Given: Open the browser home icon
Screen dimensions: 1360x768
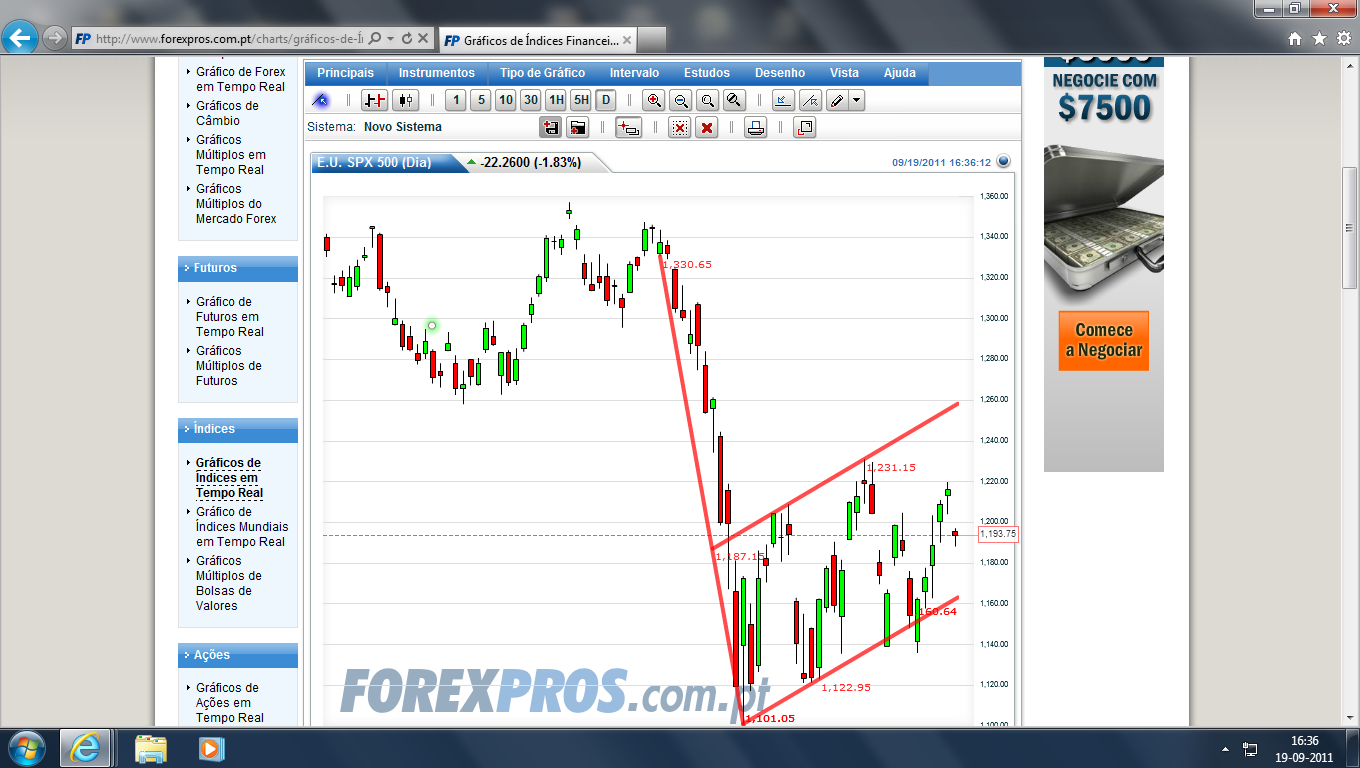Looking at the screenshot, I should [1295, 39].
